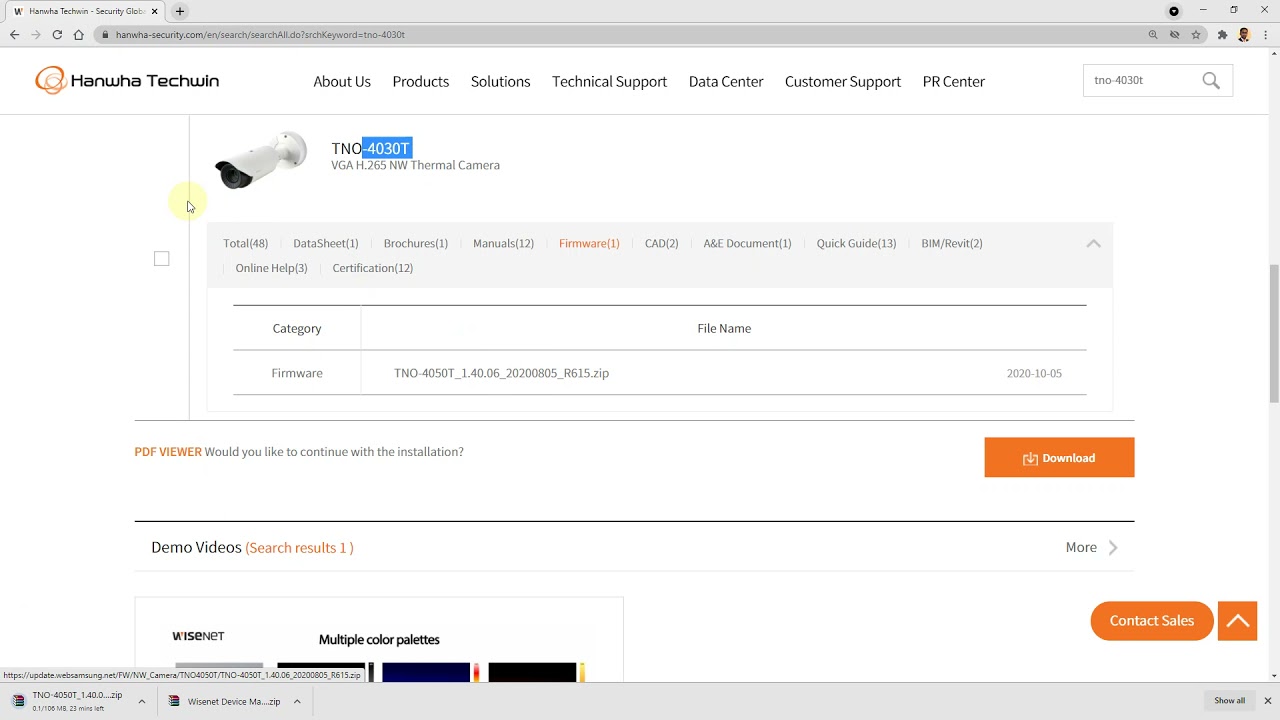The height and width of the screenshot is (720, 1280).
Task: Click the page vertical scrollbar thumb
Action: point(1274,333)
